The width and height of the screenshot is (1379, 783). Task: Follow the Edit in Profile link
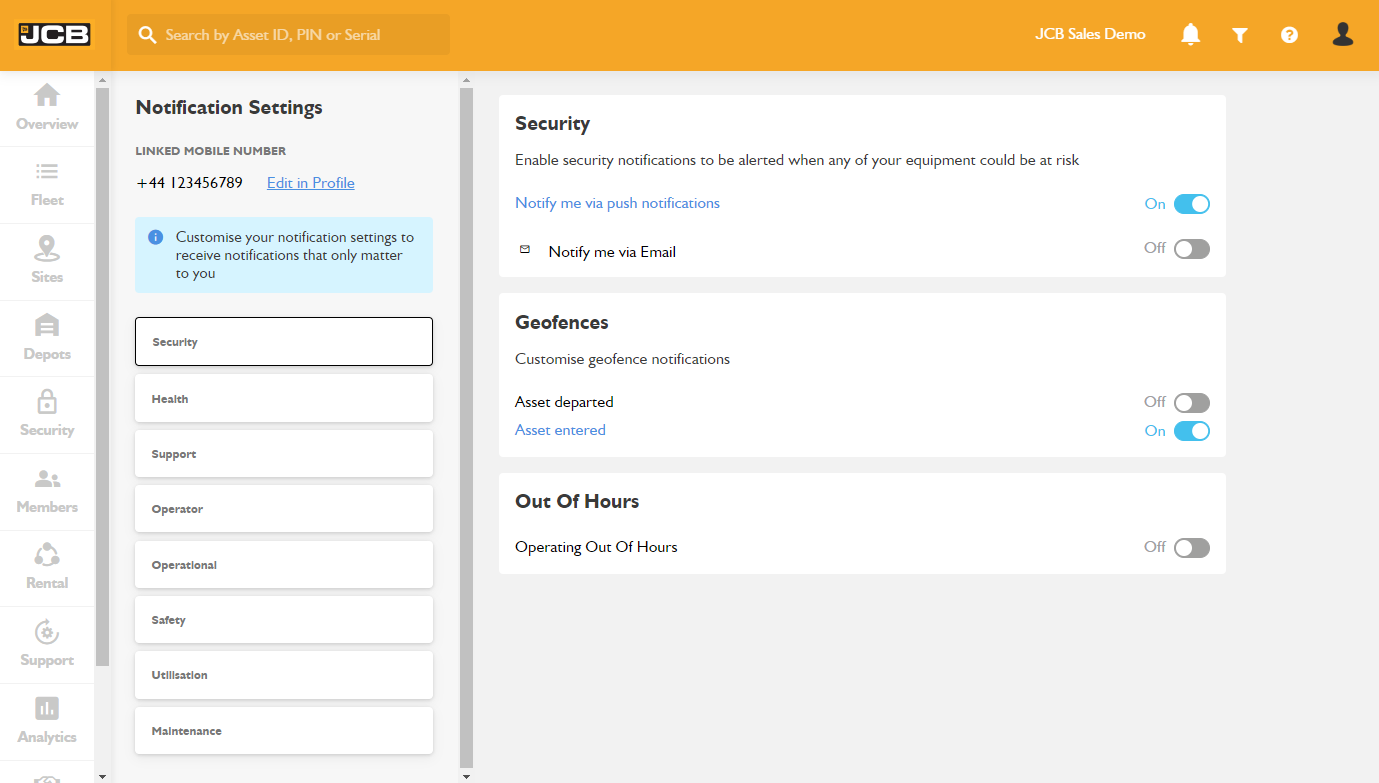coord(311,183)
